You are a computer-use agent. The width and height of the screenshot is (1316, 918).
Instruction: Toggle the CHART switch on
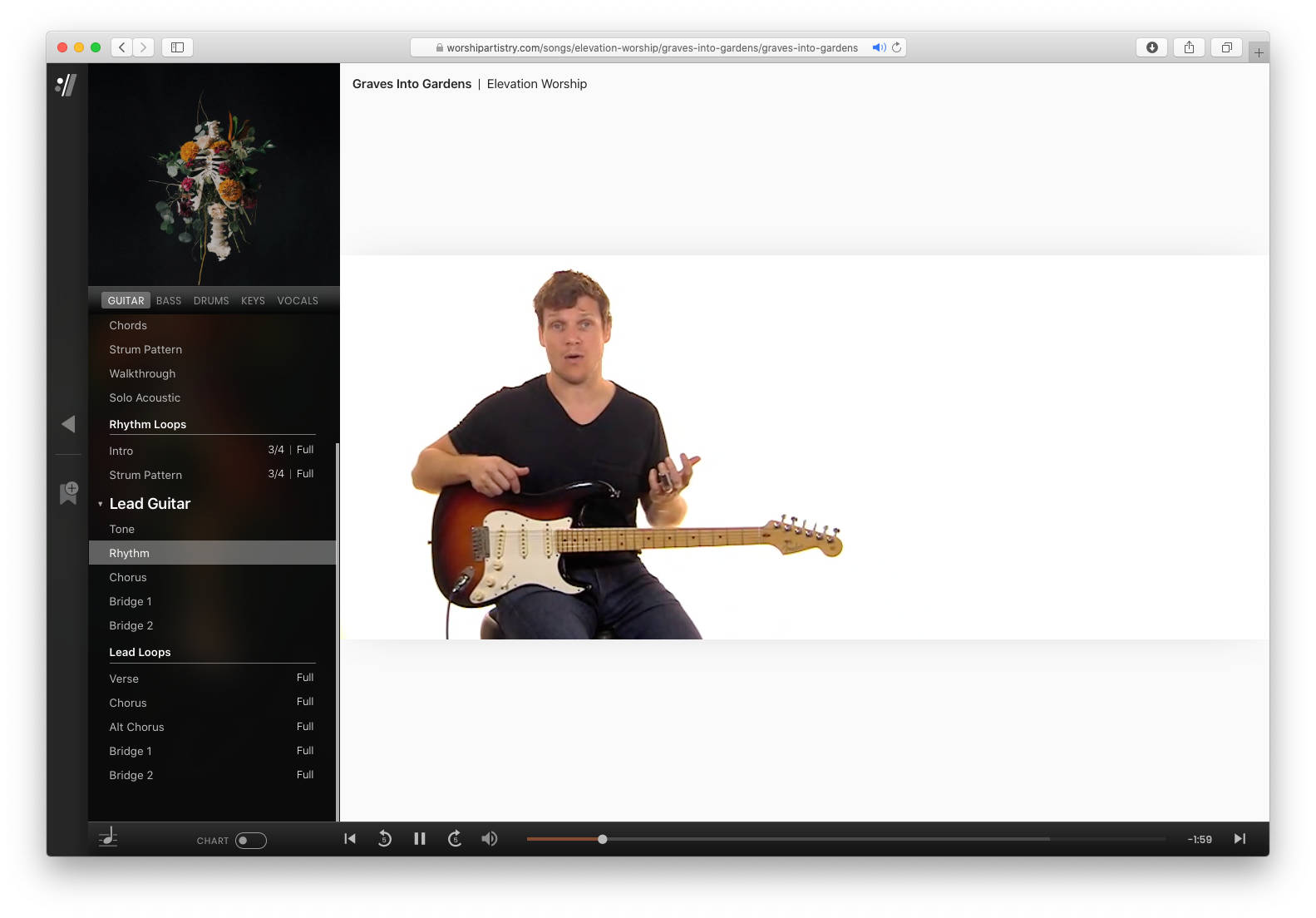click(250, 841)
